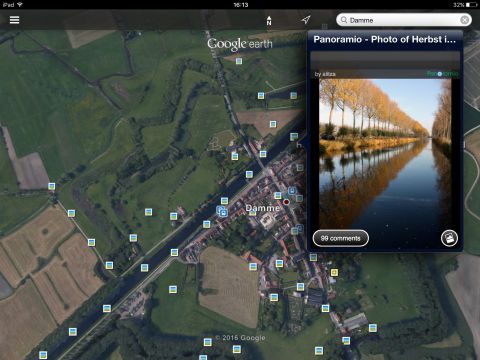This screenshot has height=360, width=480.
Task: Tap the battery indicator in status bar
Action: 472,5
